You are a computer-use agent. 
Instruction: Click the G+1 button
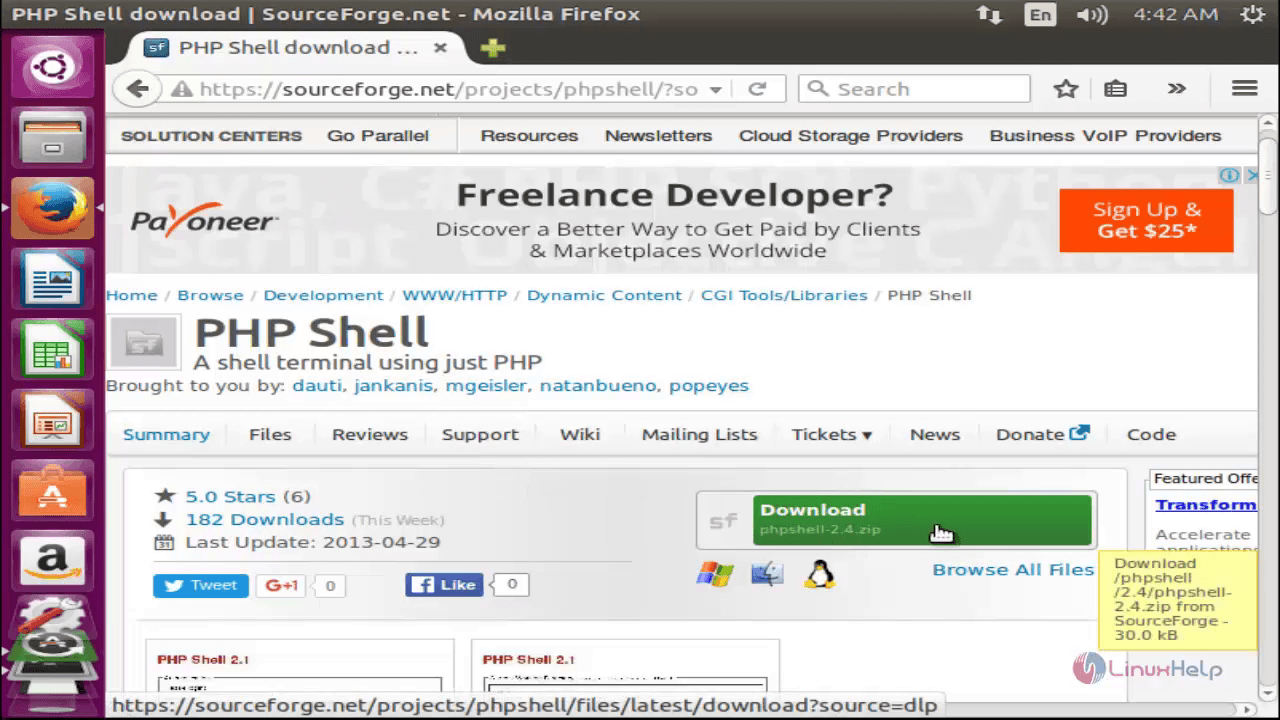[x=281, y=585]
